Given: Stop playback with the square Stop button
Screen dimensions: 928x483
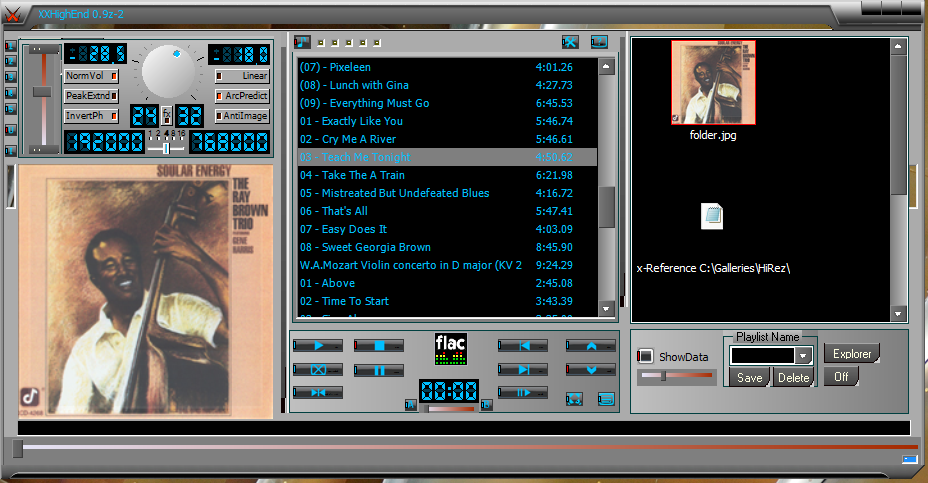Looking at the screenshot, I should [x=379, y=346].
